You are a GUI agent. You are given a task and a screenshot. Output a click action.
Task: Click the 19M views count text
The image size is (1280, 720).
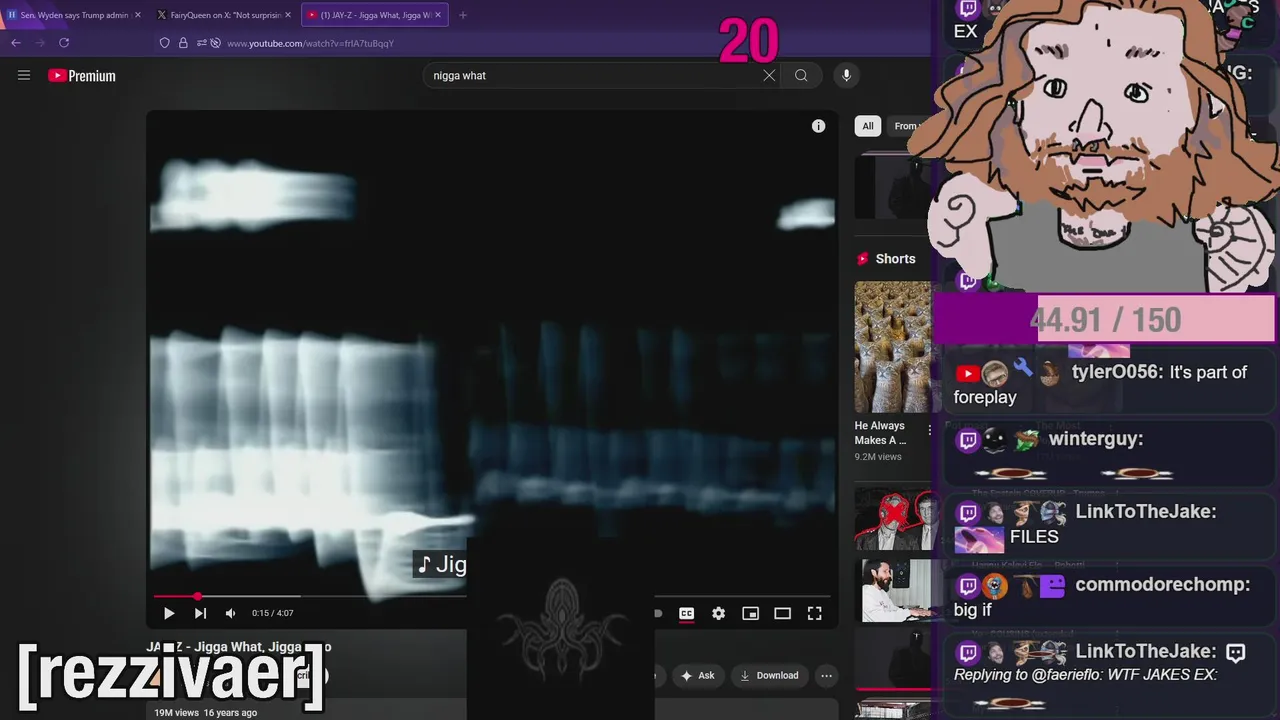coord(177,713)
